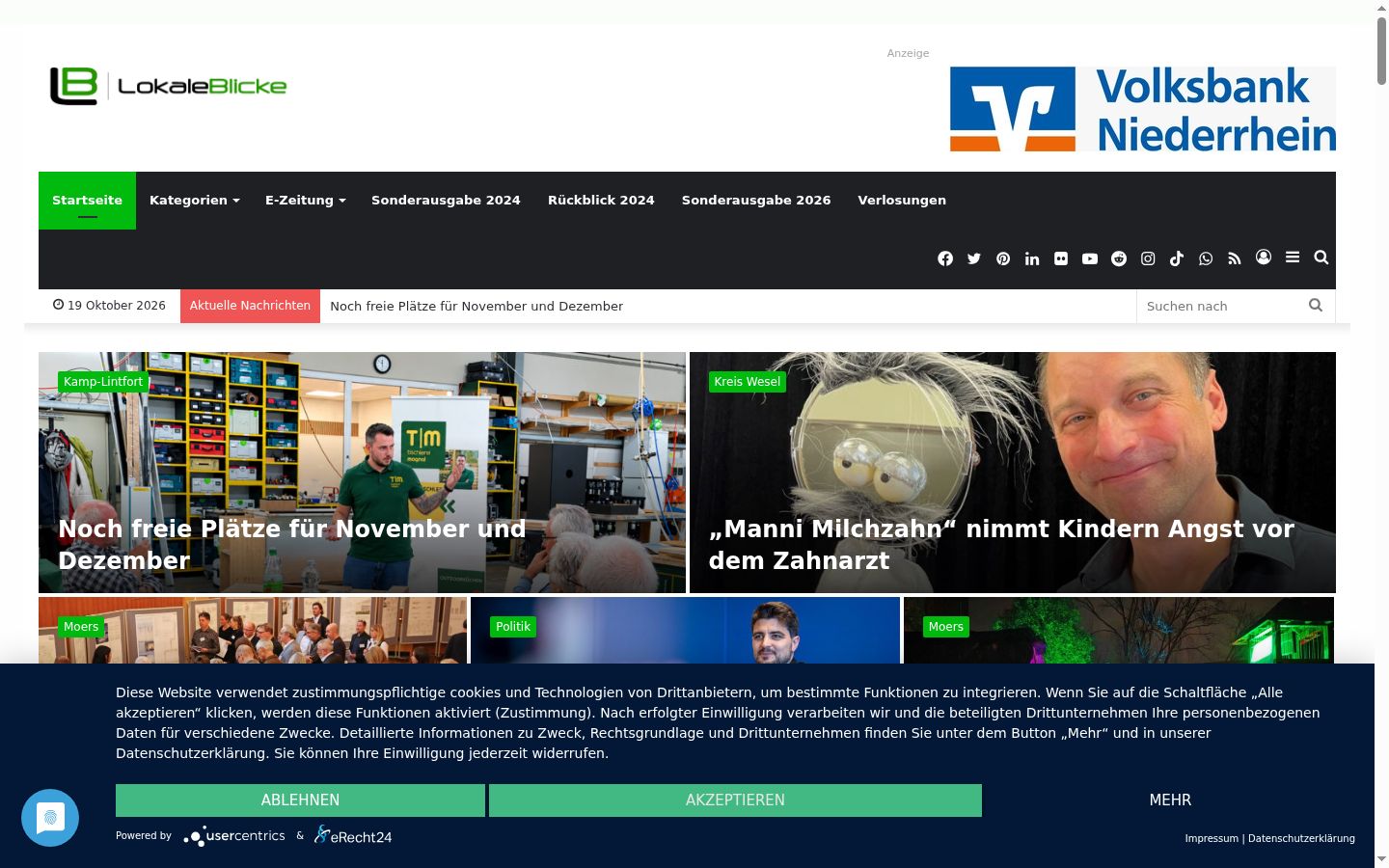Open the Flickr icon link
The width and height of the screenshot is (1389, 868).
point(1061,258)
